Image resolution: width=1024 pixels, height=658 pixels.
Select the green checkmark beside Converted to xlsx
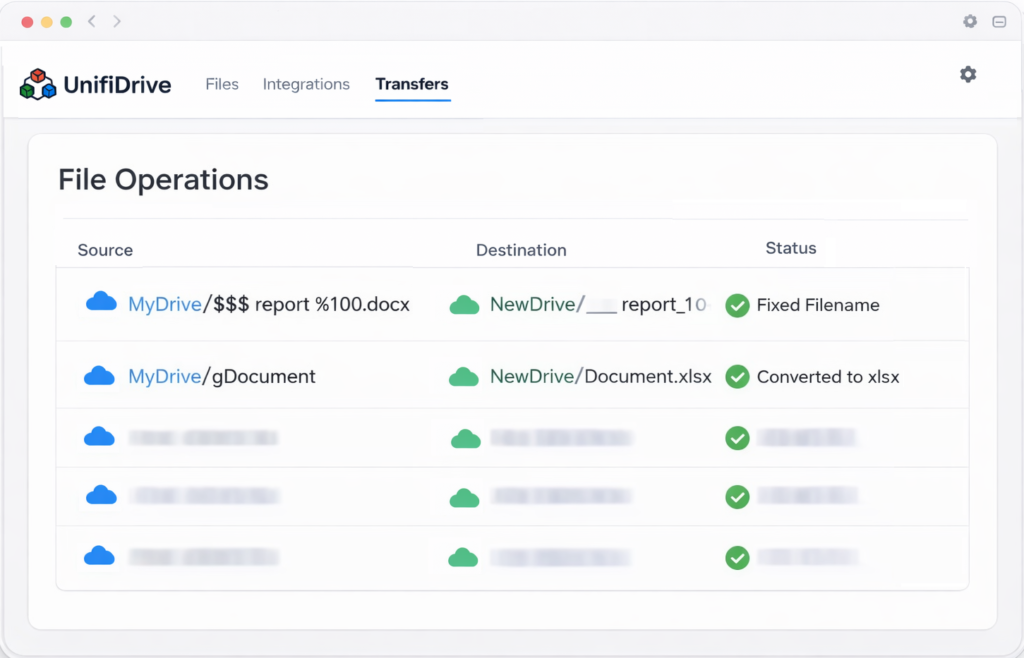pos(737,377)
